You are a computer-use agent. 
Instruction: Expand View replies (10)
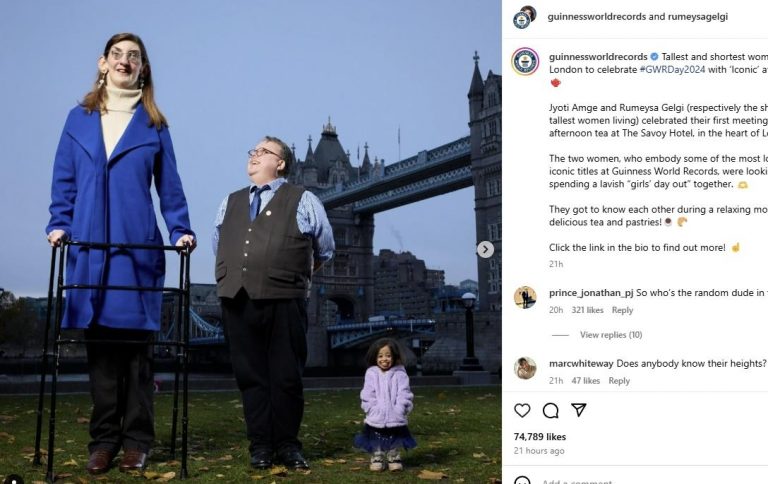[x=611, y=335]
